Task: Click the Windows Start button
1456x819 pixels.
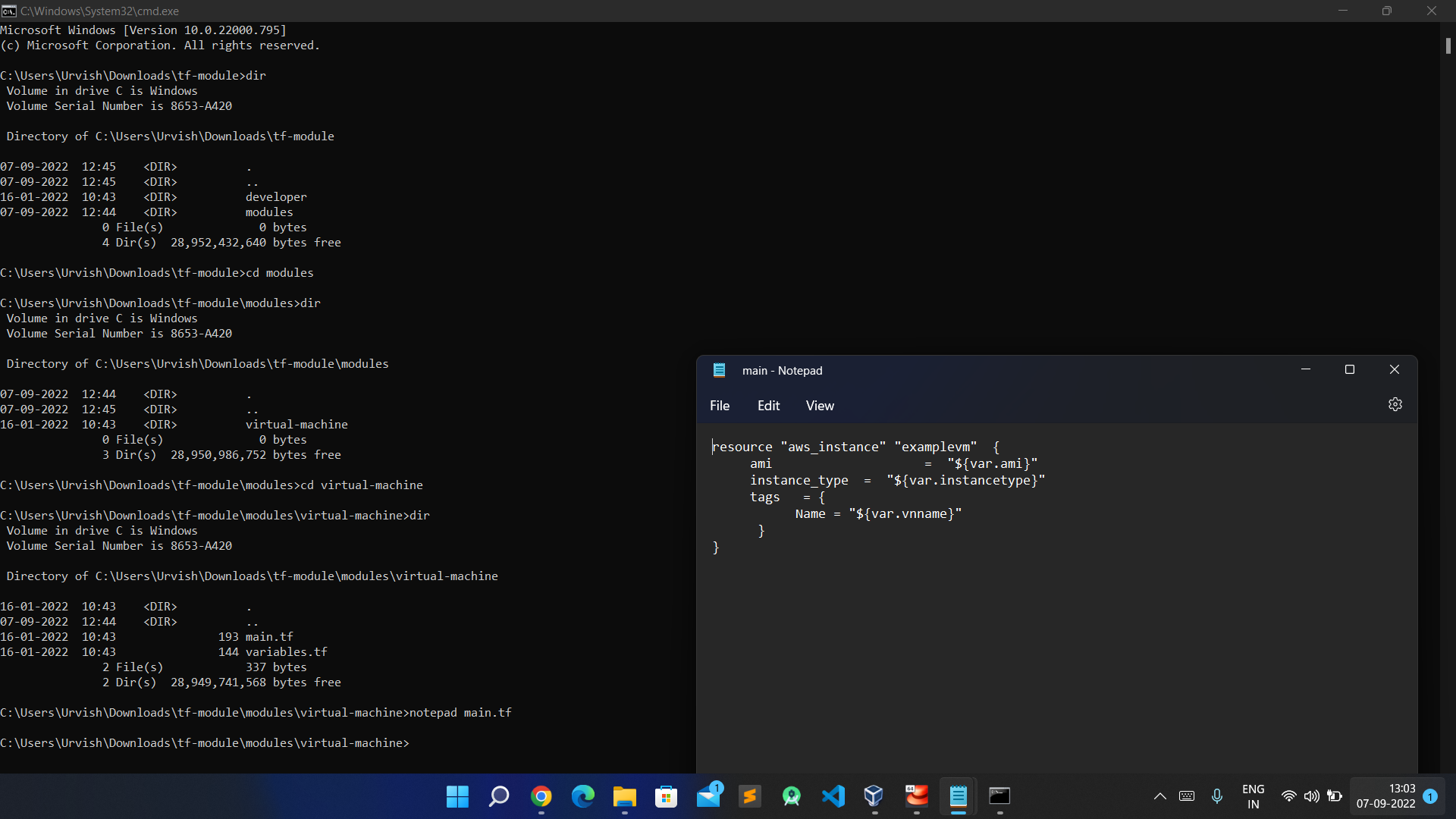Action: pyautogui.click(x=457, y=796)
